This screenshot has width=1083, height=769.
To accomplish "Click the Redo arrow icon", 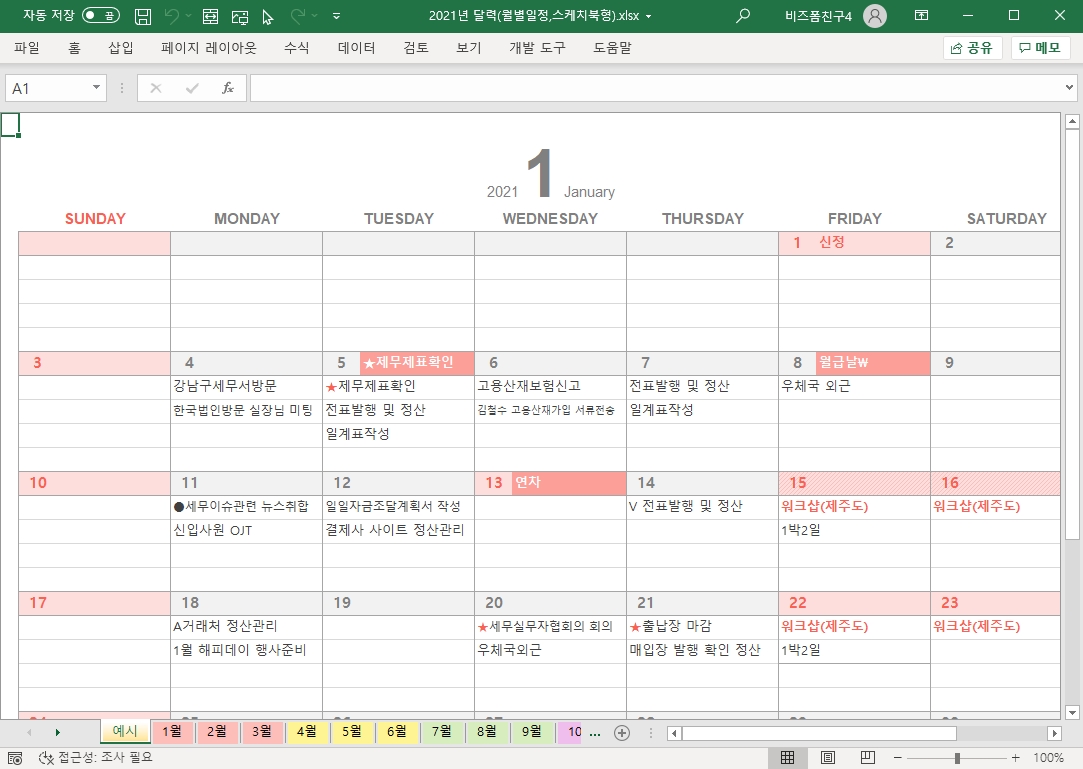I will [x=298, y=16].
